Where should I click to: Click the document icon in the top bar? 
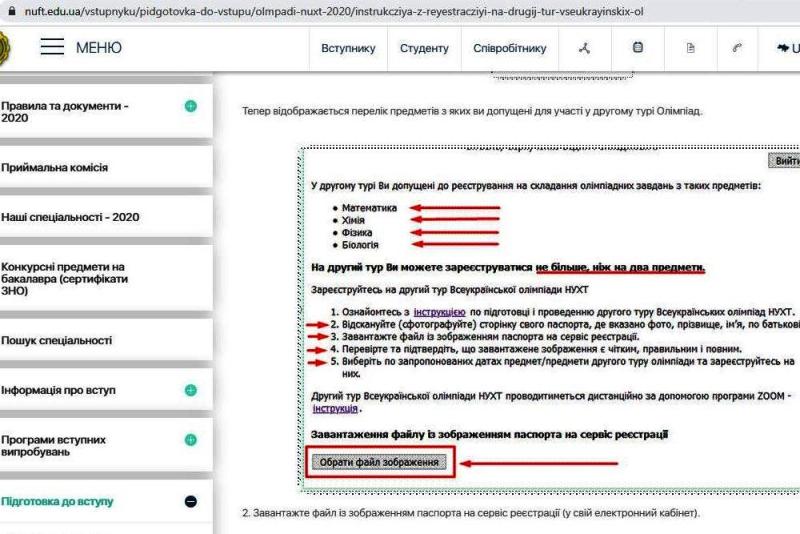tap(690, 48)
